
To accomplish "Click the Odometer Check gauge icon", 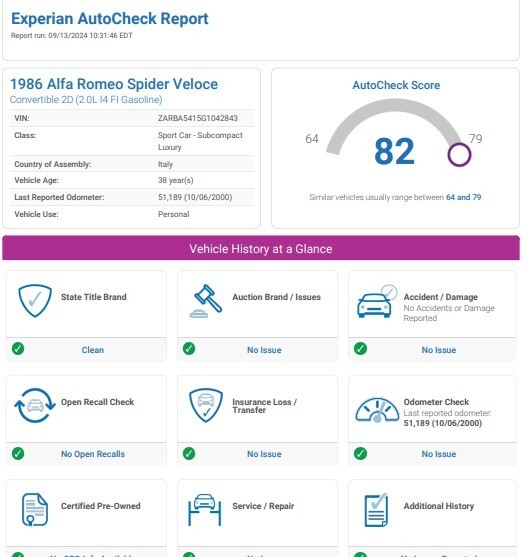I will pos(377,410).
